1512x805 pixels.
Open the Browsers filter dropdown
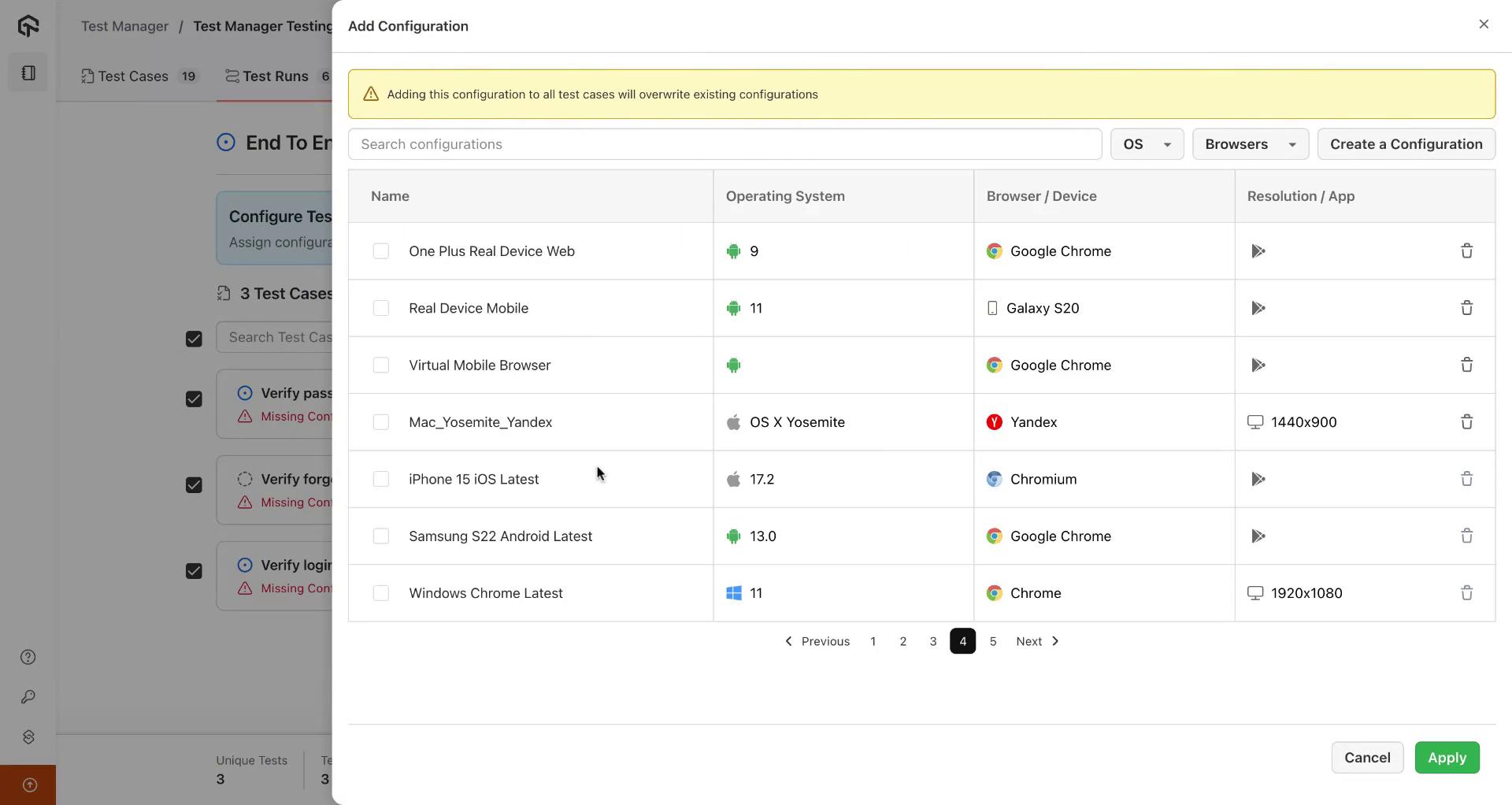tap(1250, 144)
